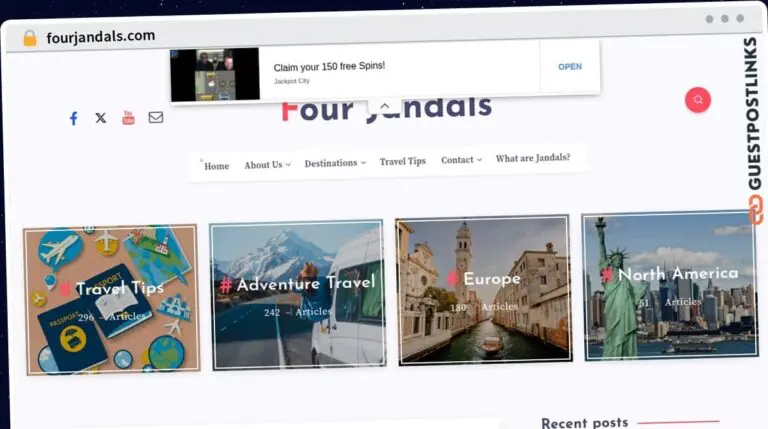Click the X (Twitter) icon
The height and width of the screenshot is (429, 768).
(100, 118)
